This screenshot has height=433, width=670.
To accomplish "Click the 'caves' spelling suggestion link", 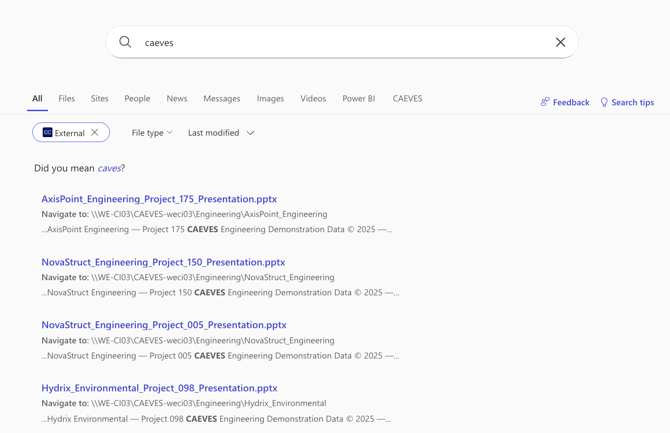I will point(108,168).
